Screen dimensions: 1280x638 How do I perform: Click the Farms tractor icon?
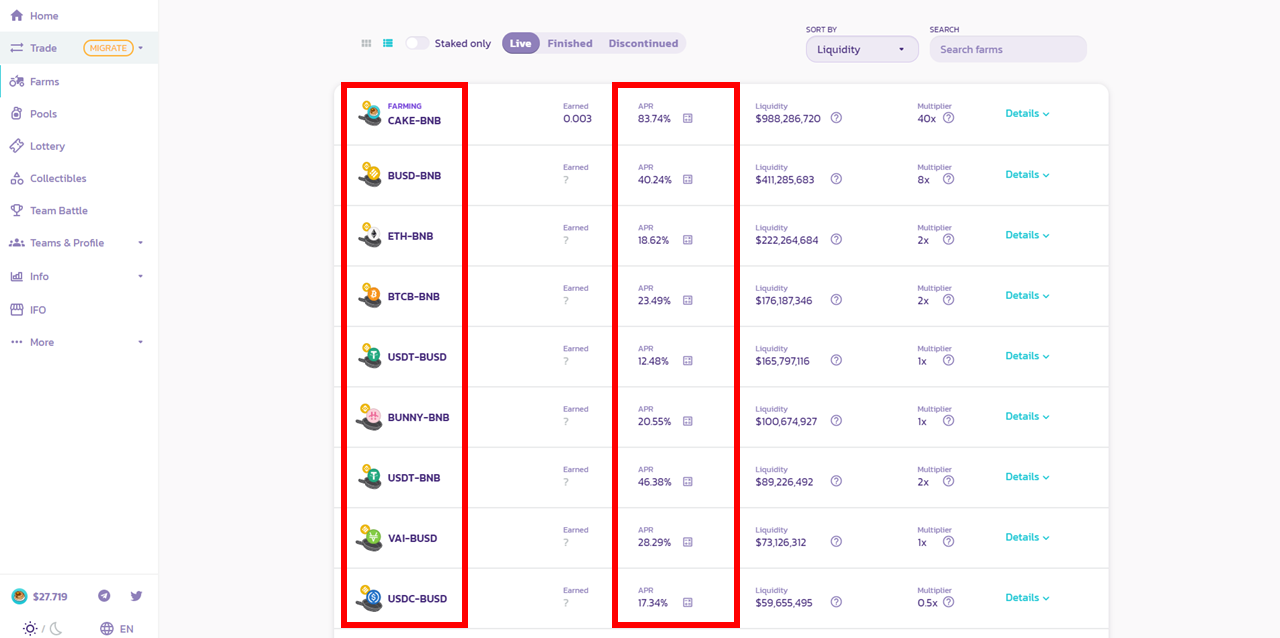click(x=16, y=82)
